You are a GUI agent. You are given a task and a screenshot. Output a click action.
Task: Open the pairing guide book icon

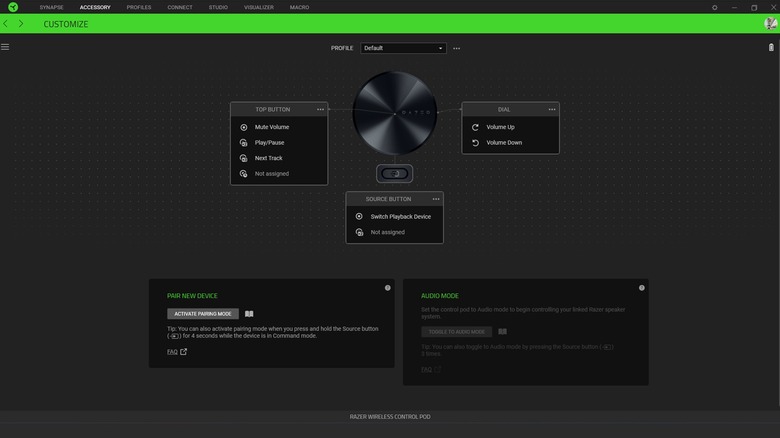pyautogui.click(x=249, y=314)
